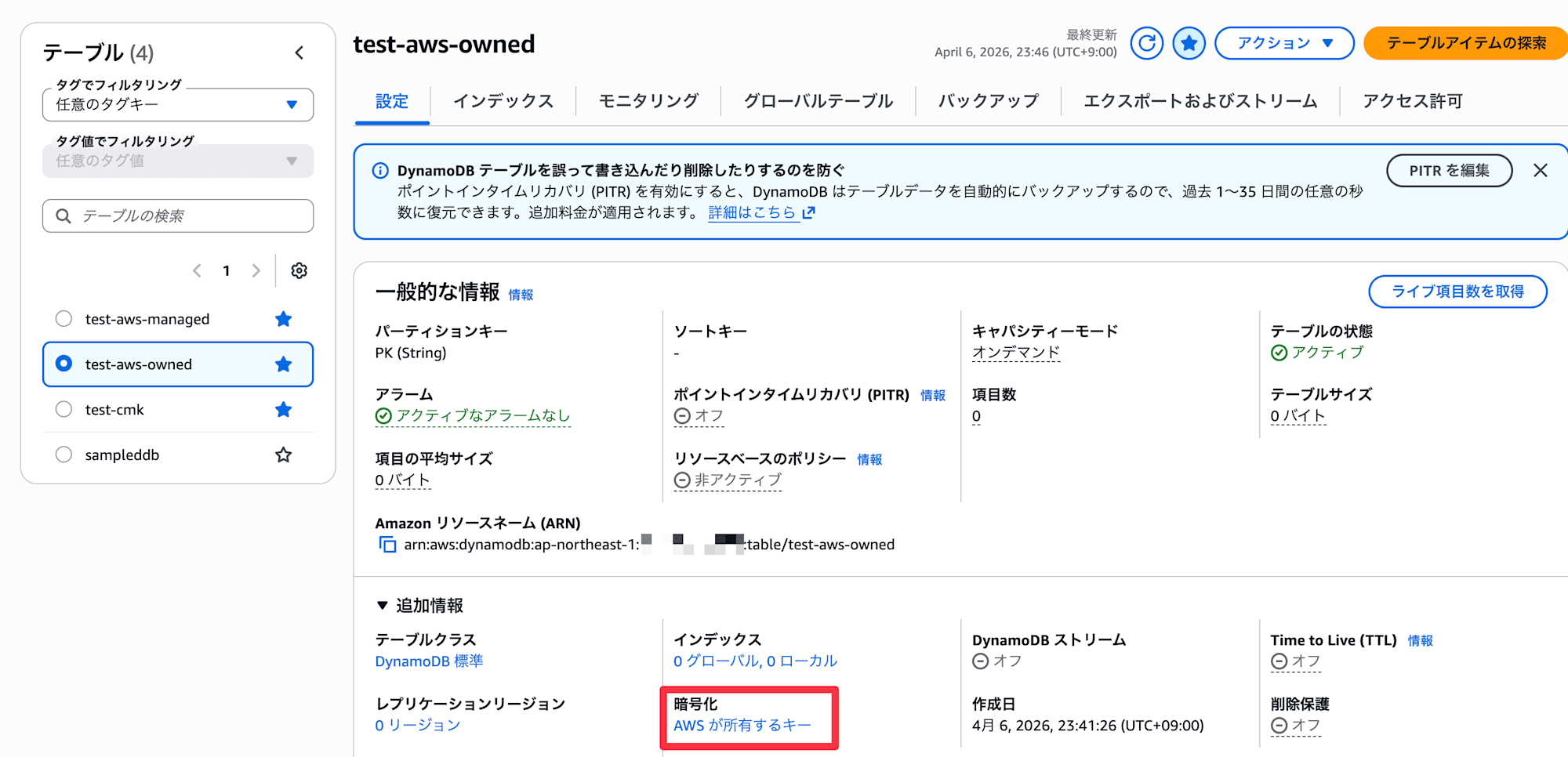
Task: Click 項目数 value 0
Action: (976, 416)
